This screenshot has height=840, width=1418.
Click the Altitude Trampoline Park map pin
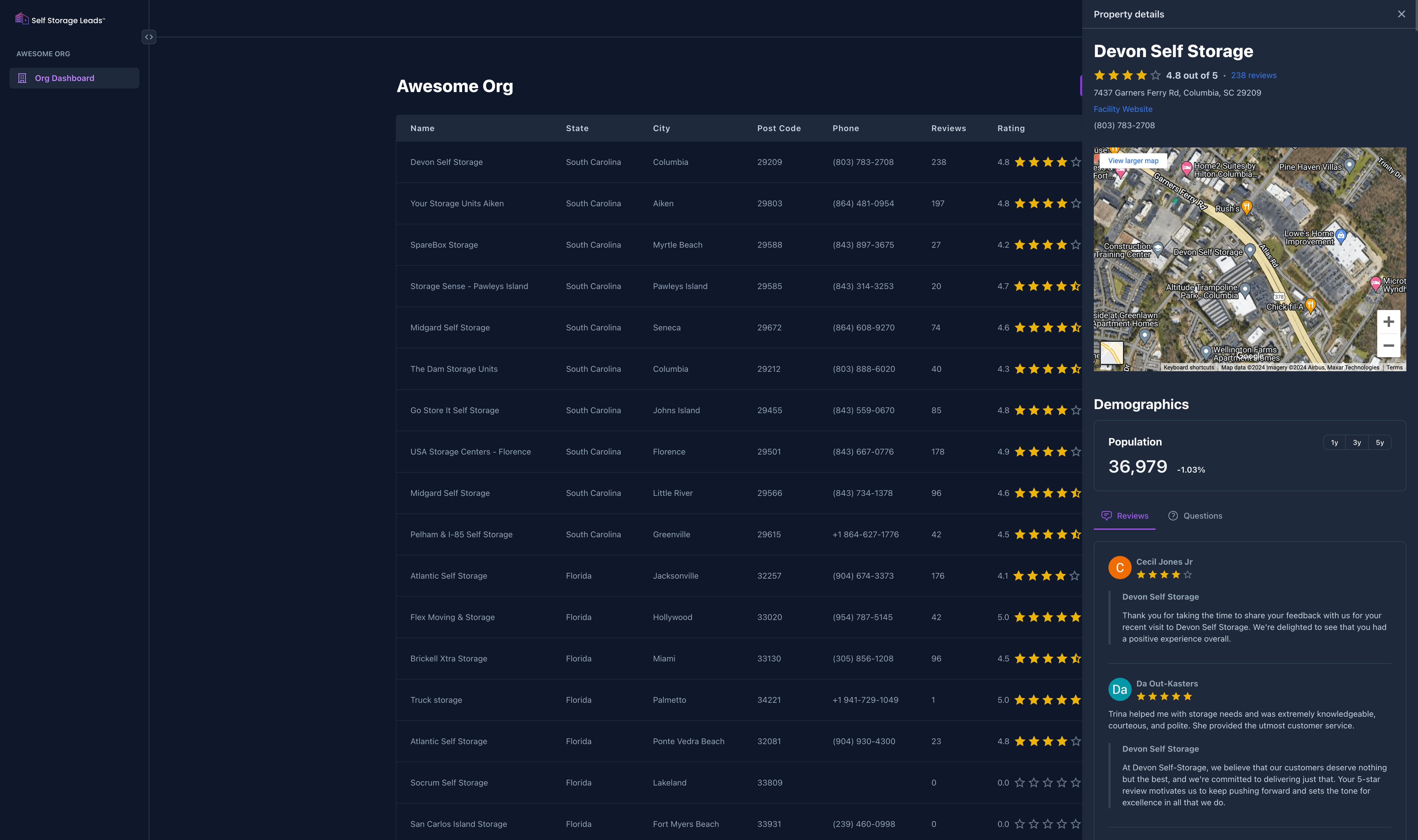(x=1245, y=291)
